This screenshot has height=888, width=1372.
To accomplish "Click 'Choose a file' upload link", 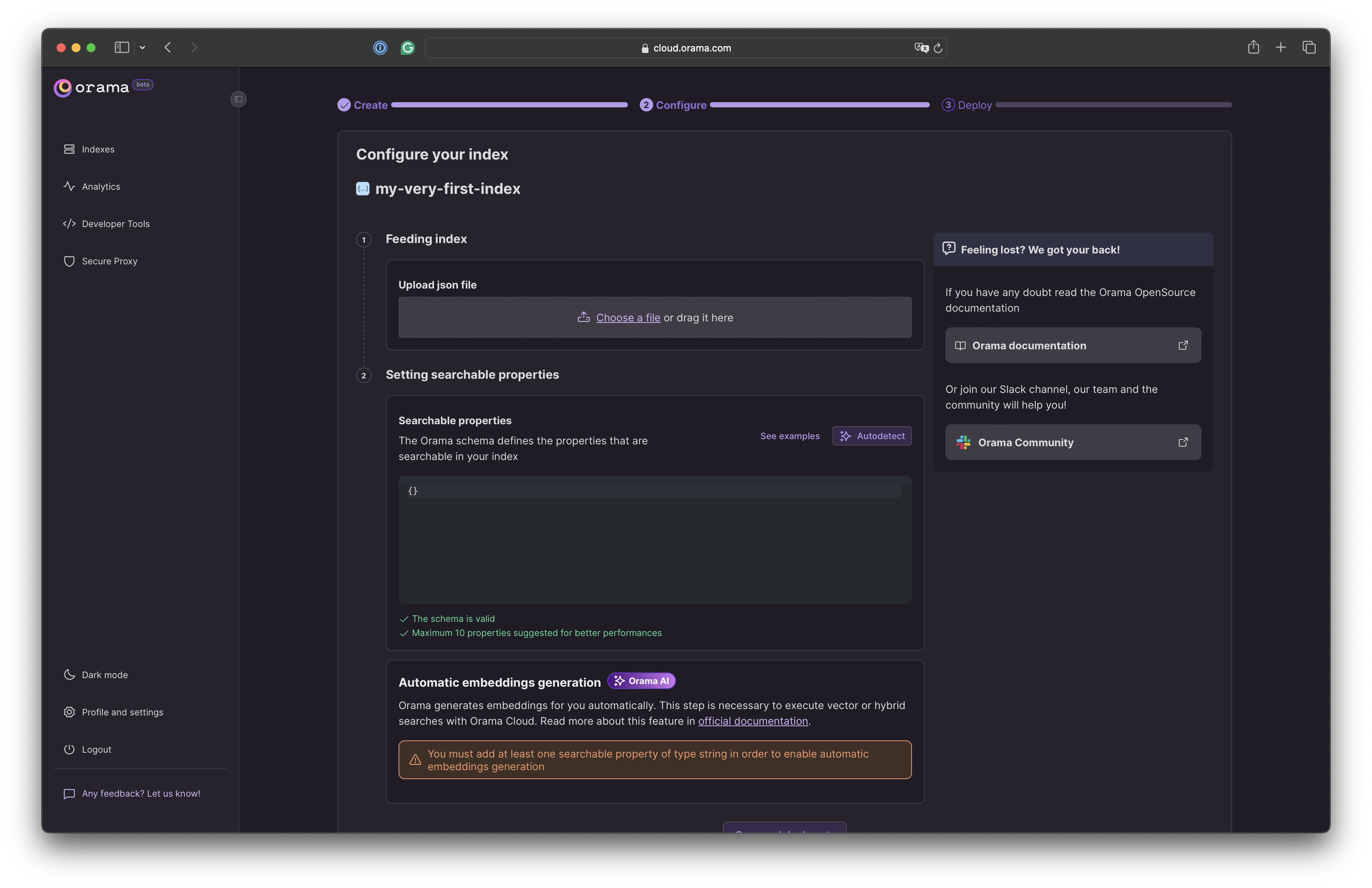I will [x=628, y=318].
